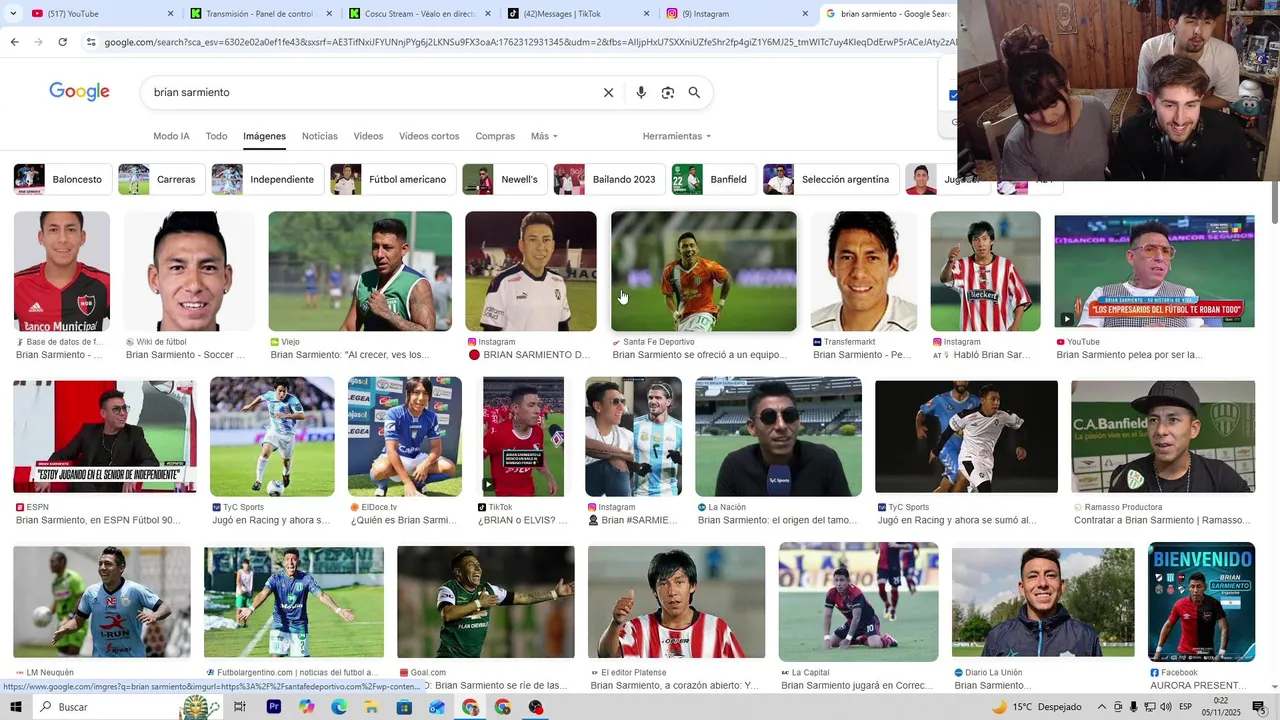1280x720 pixels.
Task: Filter by the Baloncesto chip
Action: (x=62, y=179)
